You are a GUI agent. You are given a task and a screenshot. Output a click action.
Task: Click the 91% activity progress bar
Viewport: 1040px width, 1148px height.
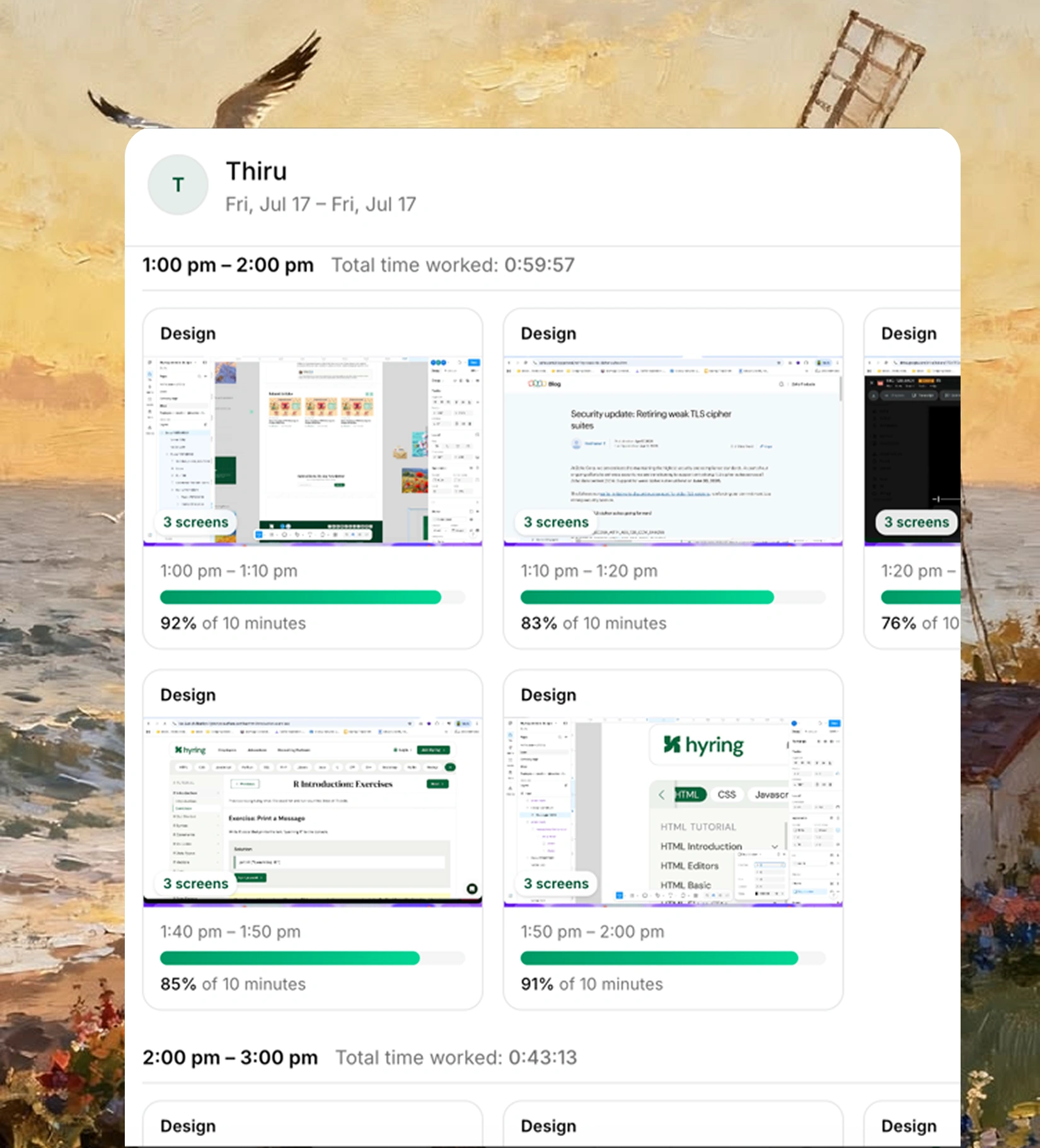(673, 958)
